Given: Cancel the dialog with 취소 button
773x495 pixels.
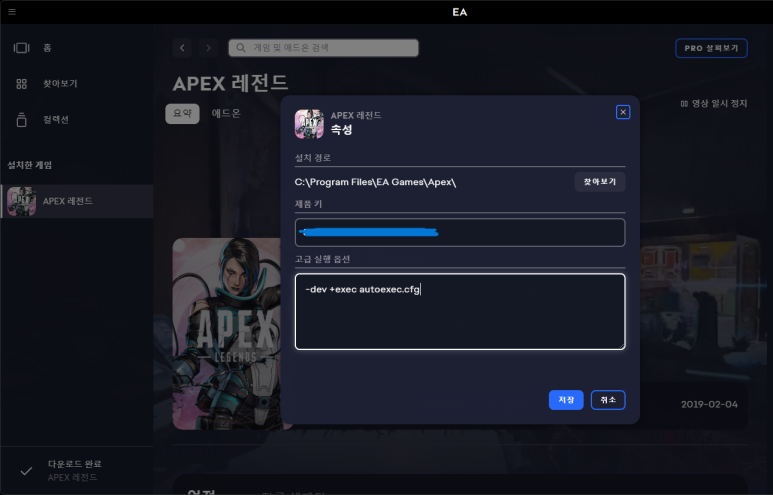Looking at the screenshot, I should coord(608,400).
